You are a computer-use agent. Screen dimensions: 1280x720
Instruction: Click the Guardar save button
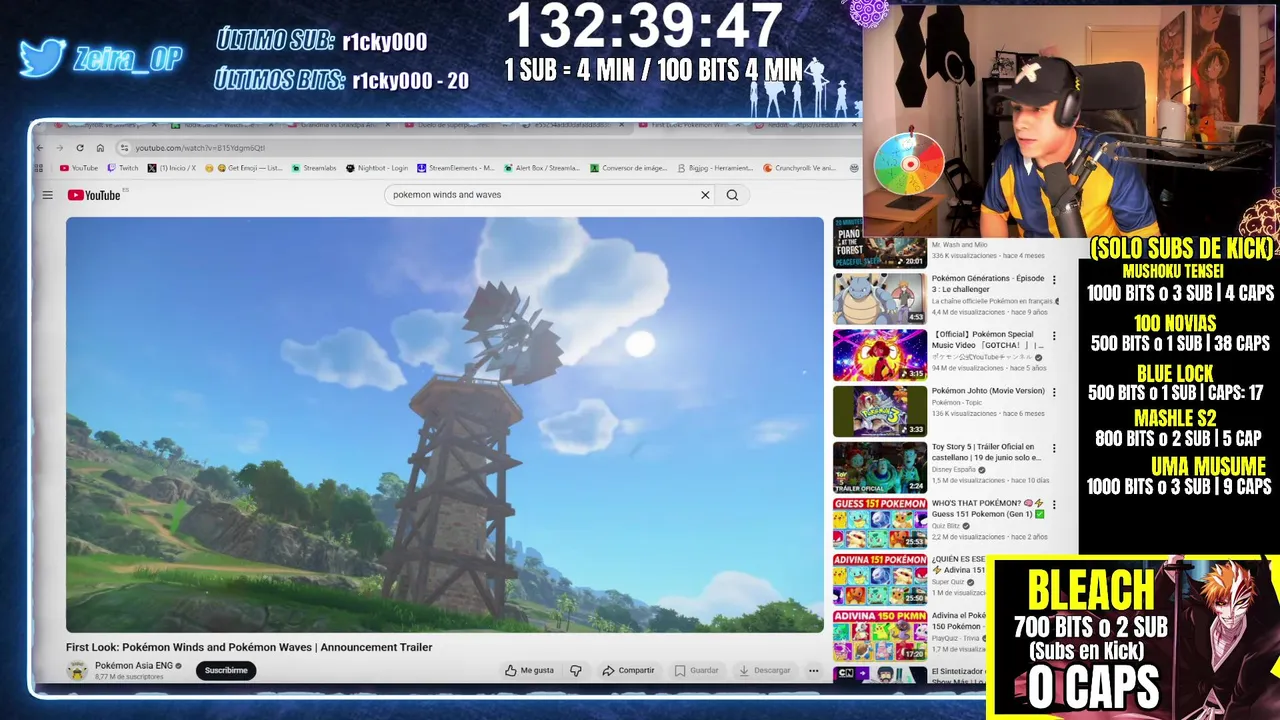(x=696, y=670)
